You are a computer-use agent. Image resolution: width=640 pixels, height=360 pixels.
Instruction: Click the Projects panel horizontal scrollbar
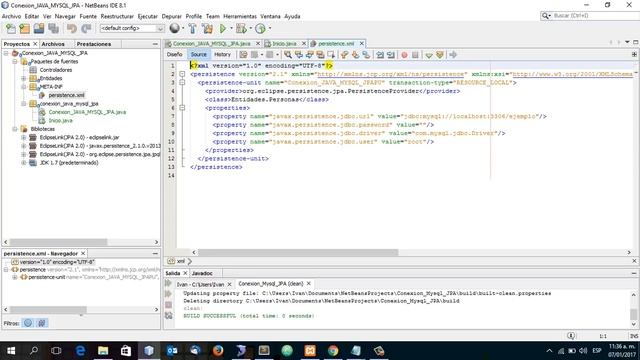tap(58, 242)
